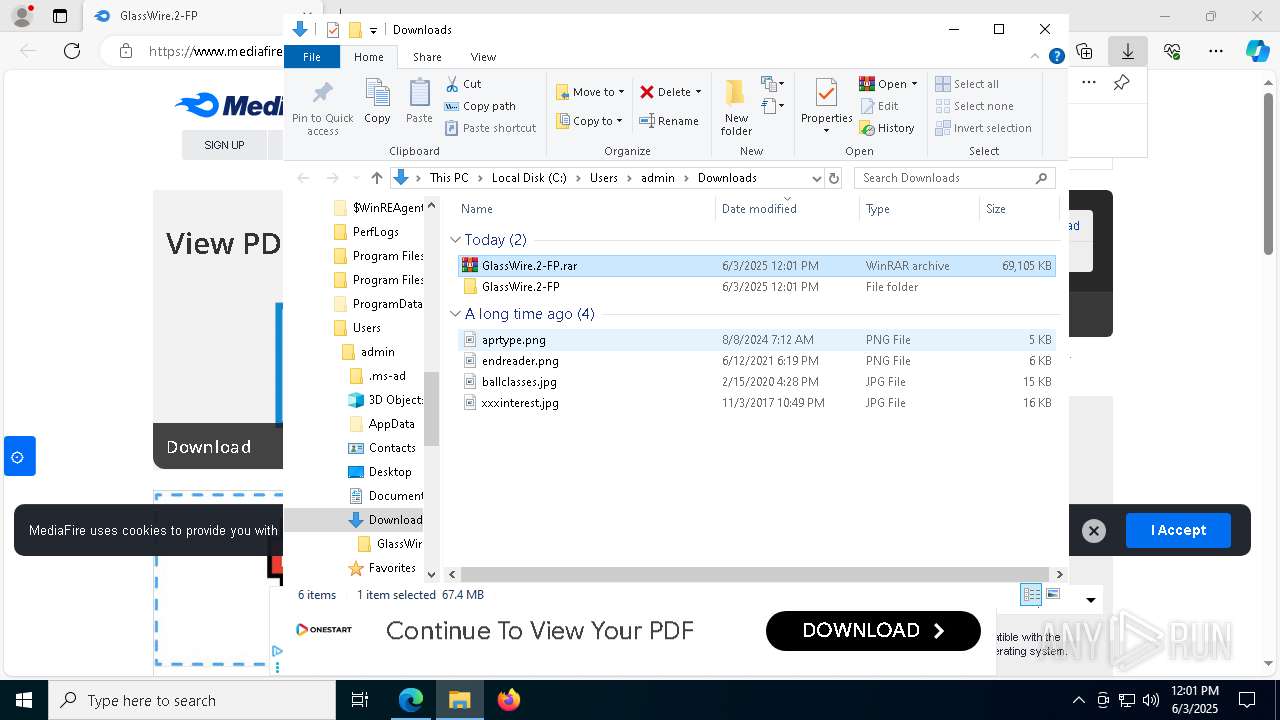Click the horizontal scrollbar in file list
1280x720 pixels.
point(755,574)
